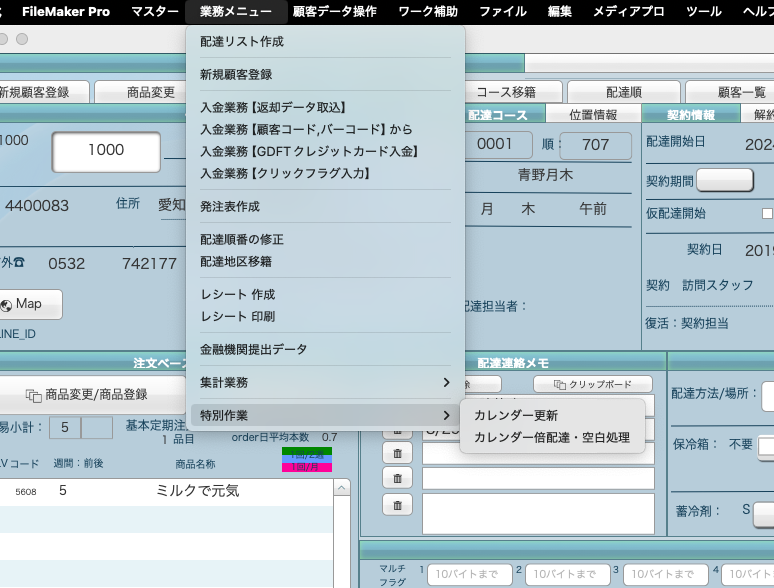This screenshot has height=588, width=774.
Task: Choose カレンダー倍配達・空白処理 menu item
Action: click(552, 437)
